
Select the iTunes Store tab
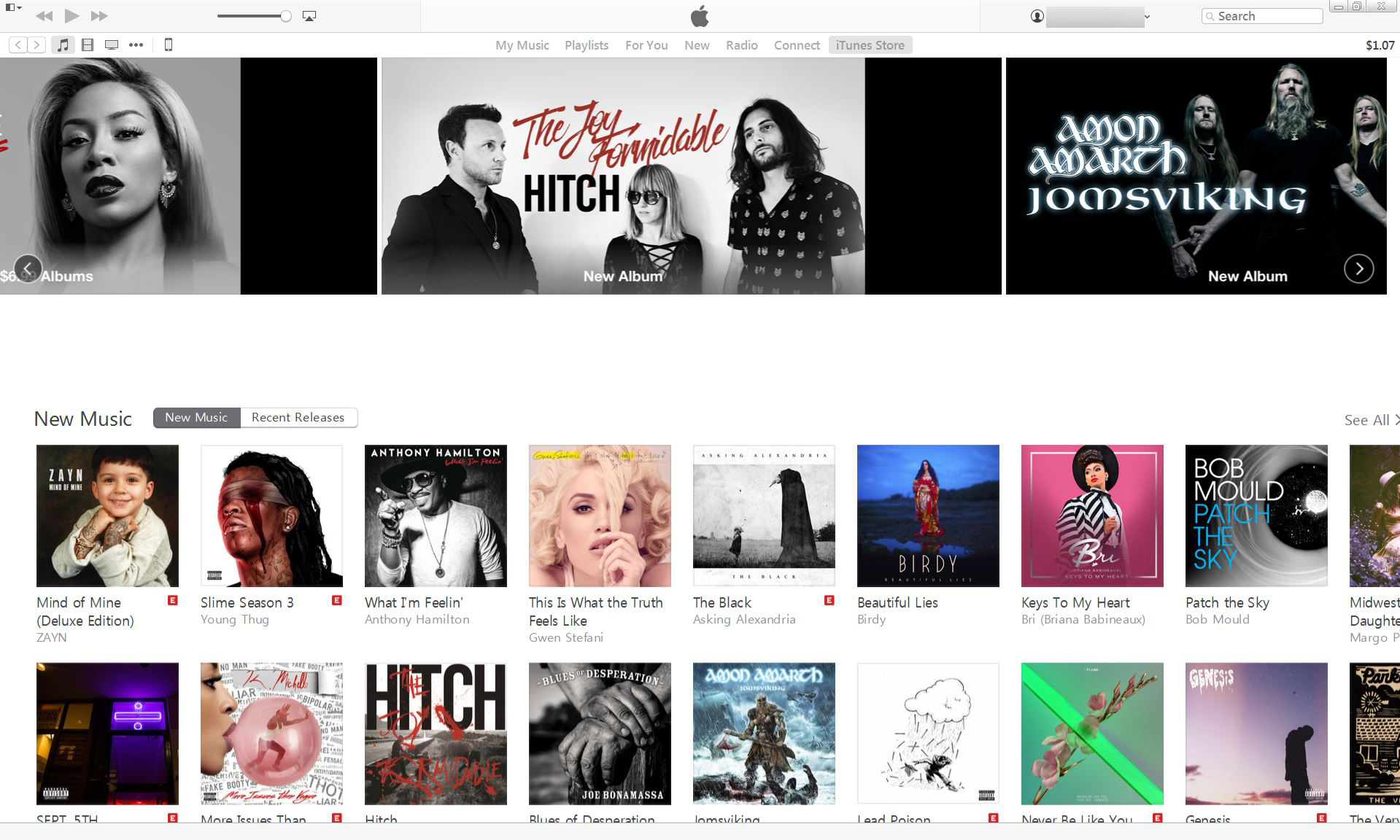point(870,45)
